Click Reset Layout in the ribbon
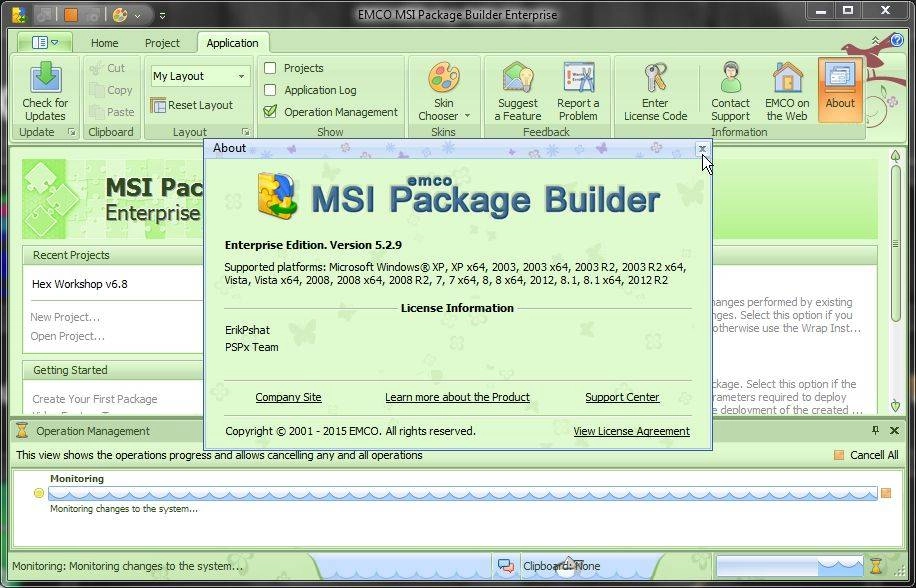Screen dimensions: 916x588 (x=192, y=105)
